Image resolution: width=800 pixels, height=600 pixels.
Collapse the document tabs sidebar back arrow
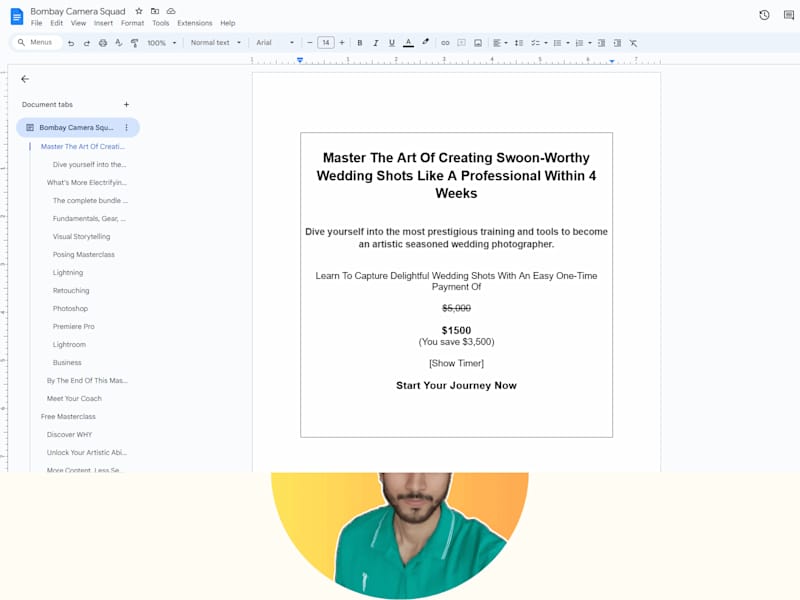click(25, 79)
